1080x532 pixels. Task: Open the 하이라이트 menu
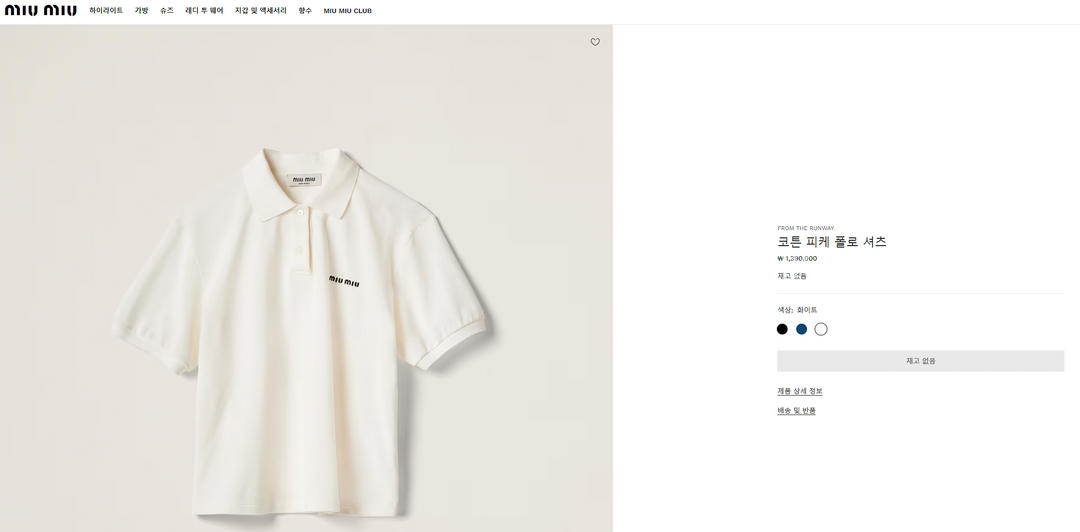(x=106, y=11)
